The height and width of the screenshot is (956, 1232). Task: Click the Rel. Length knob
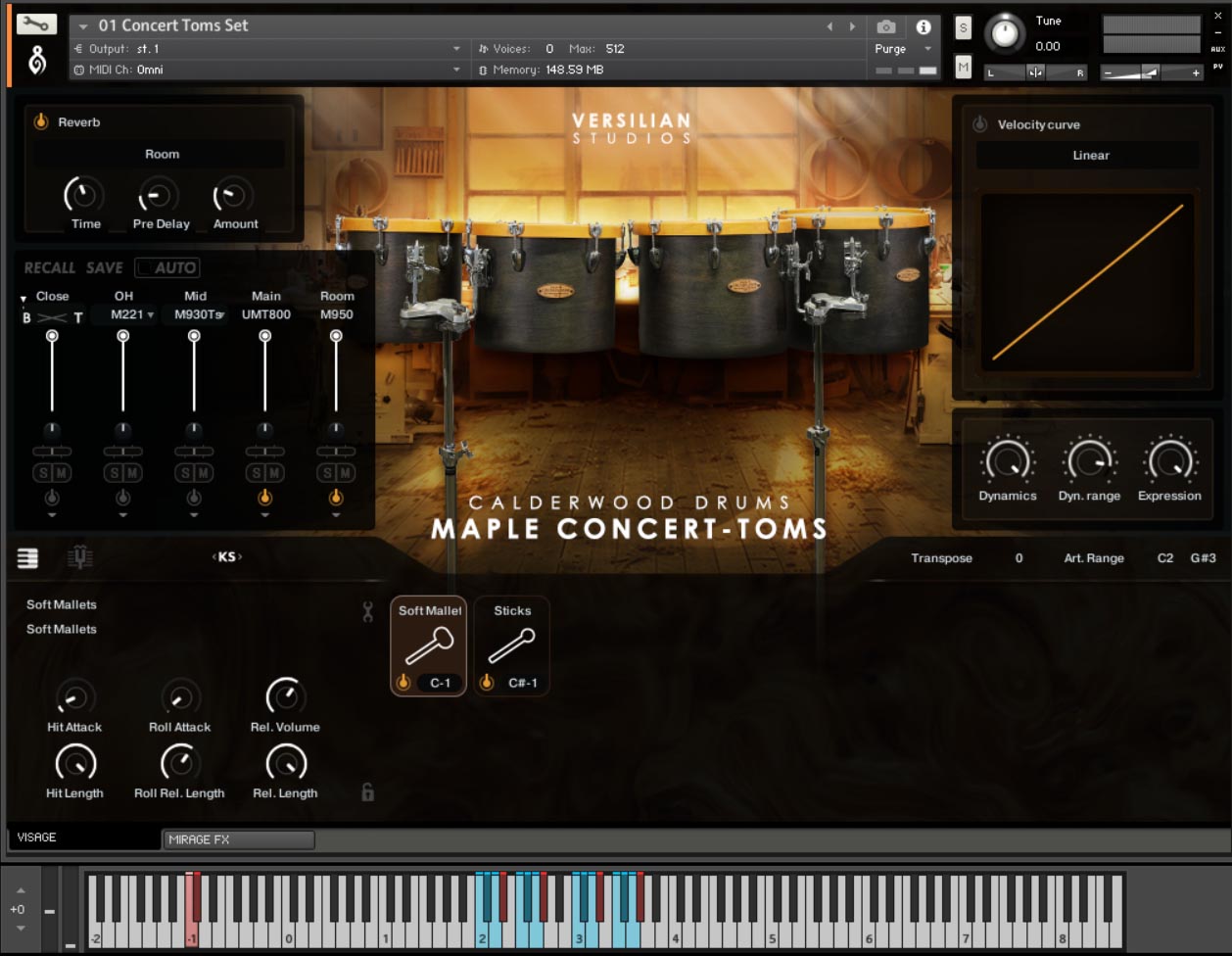(x=286, y=764)
